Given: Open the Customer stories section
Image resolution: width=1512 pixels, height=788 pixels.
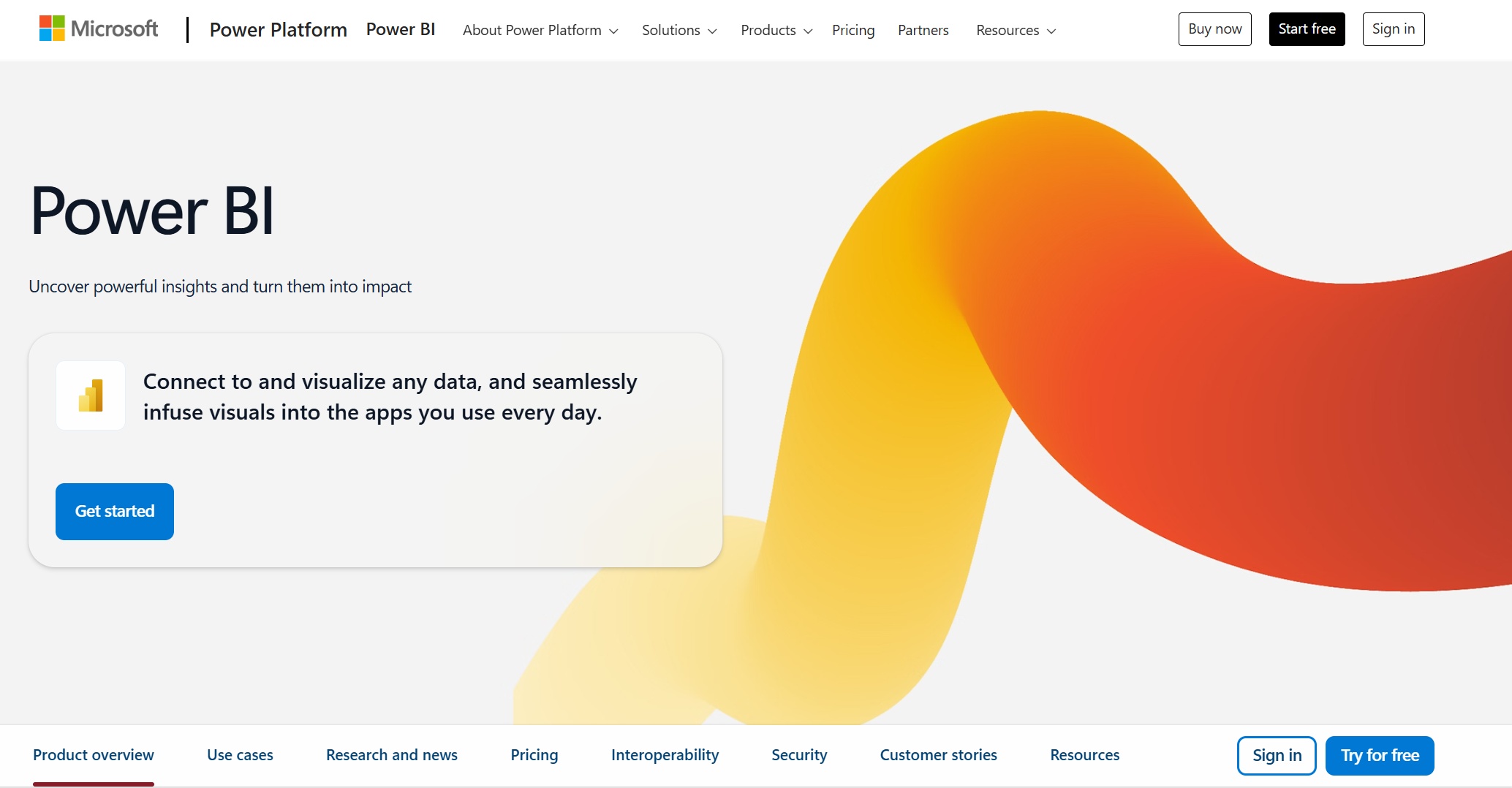Looking at the screenshot, I should pos(938,755).
